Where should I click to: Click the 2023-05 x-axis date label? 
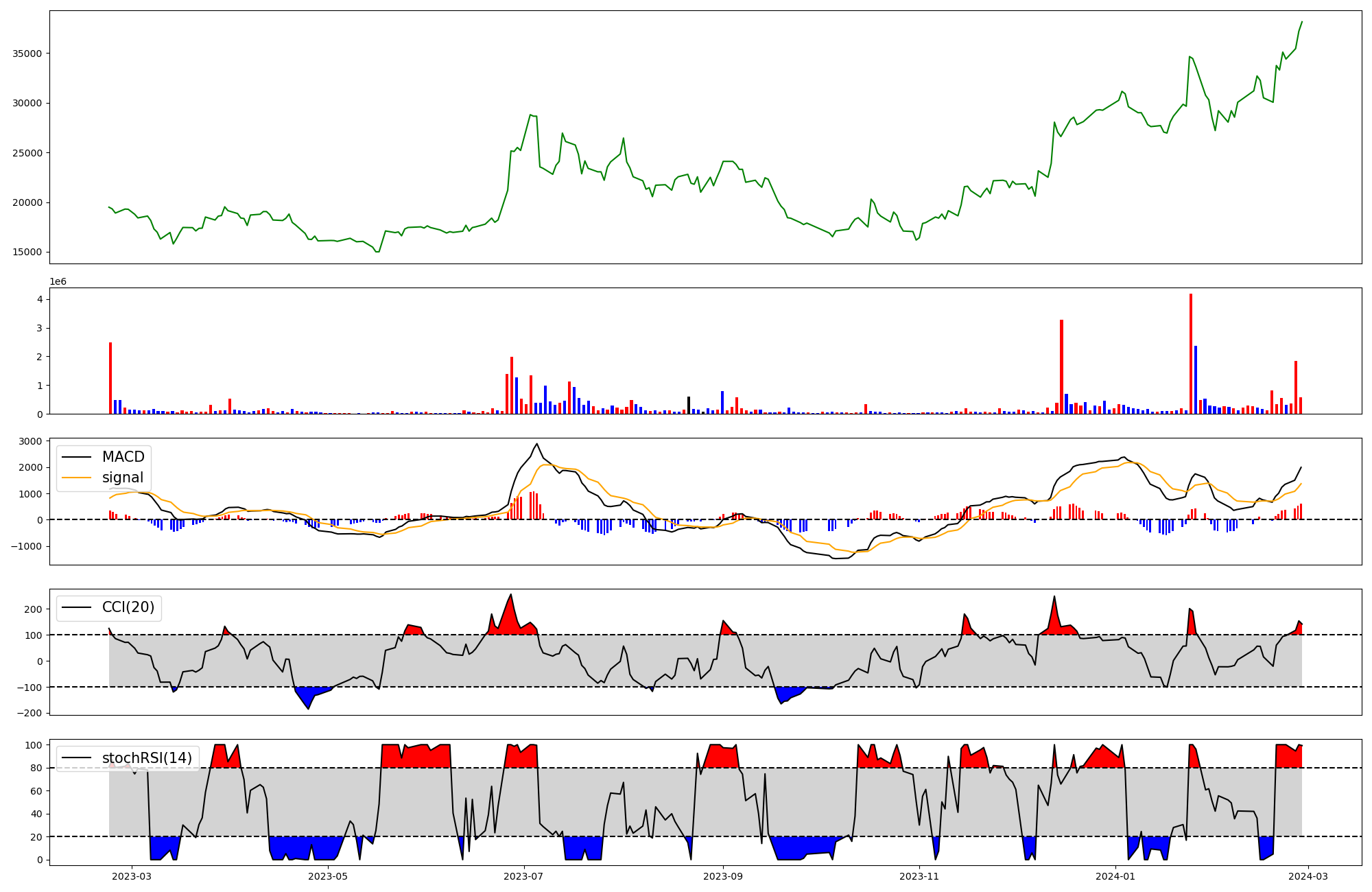tap(328, 876)
